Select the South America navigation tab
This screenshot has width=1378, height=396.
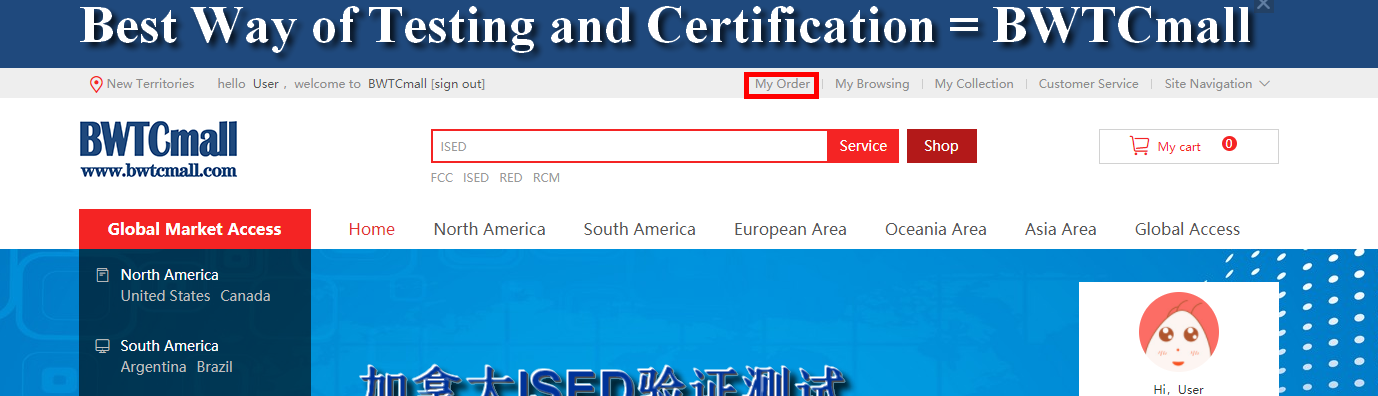640,229
